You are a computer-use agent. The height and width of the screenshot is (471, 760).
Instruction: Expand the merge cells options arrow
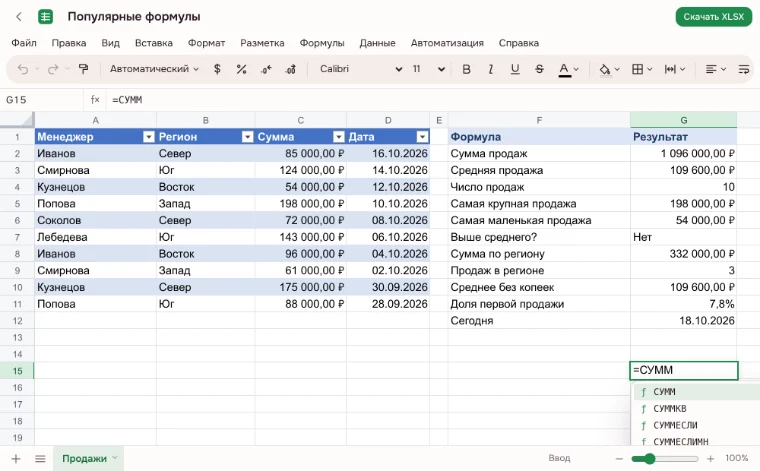tap(682, 69)
